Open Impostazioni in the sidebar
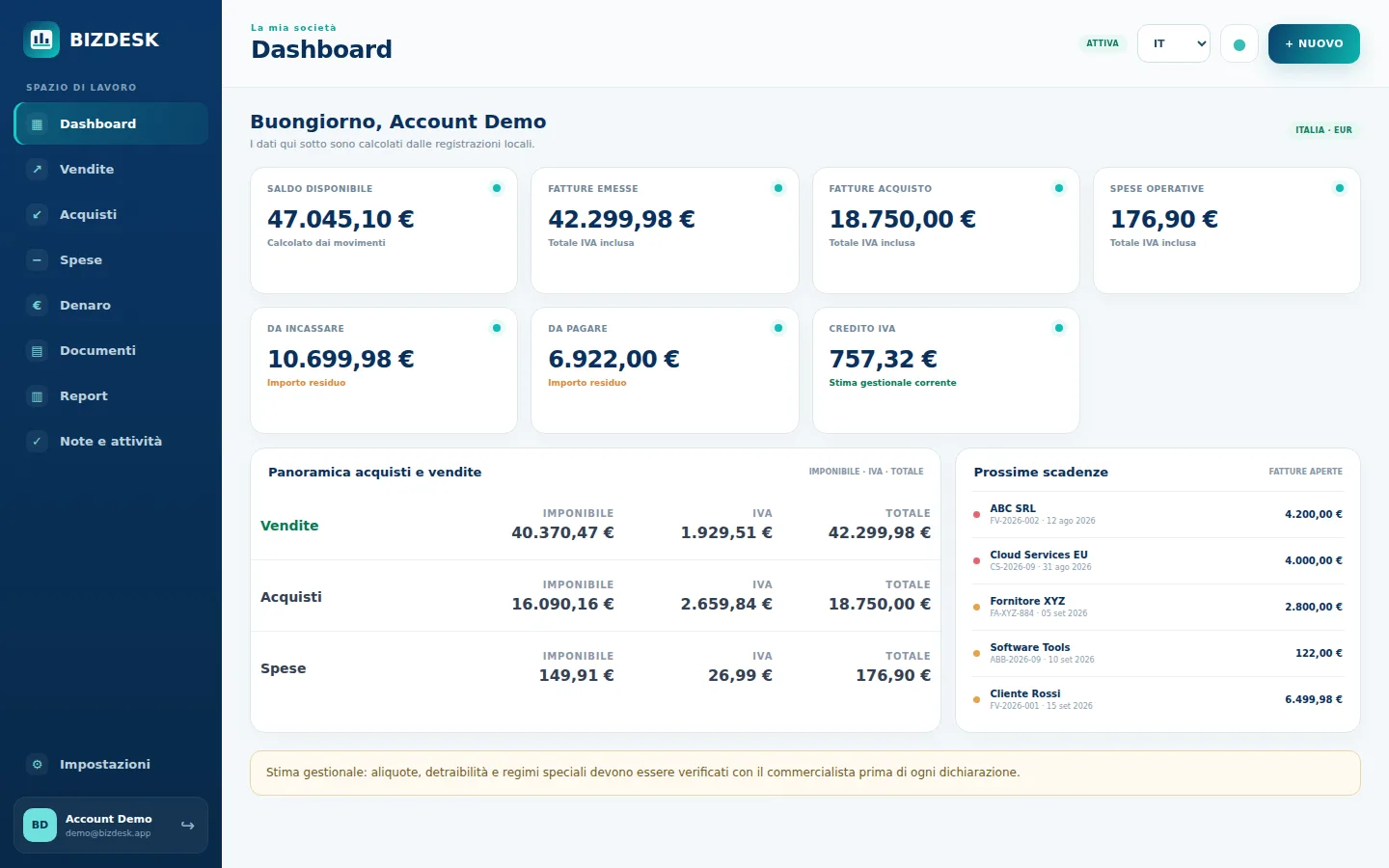This screenshot has height=868, width=1389. click(111, 764)
